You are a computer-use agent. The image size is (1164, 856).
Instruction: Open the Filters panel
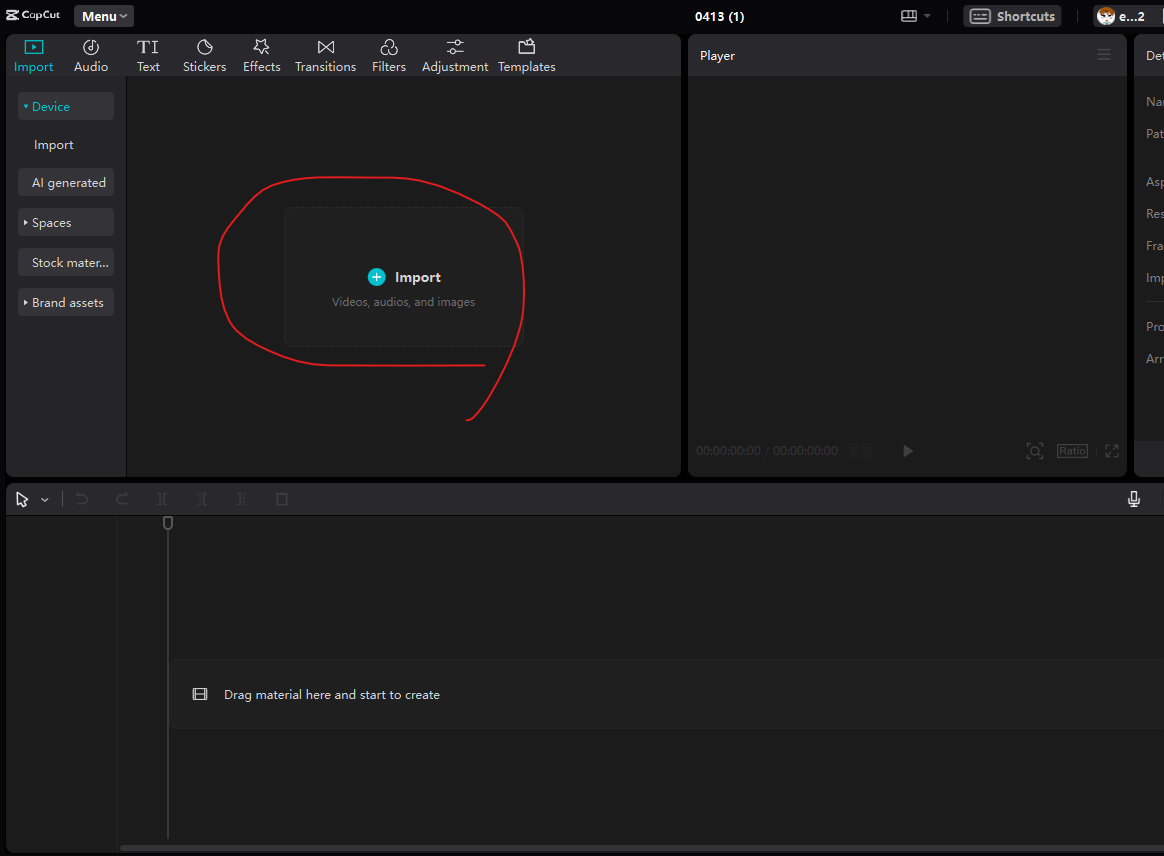tap(388, 56)
